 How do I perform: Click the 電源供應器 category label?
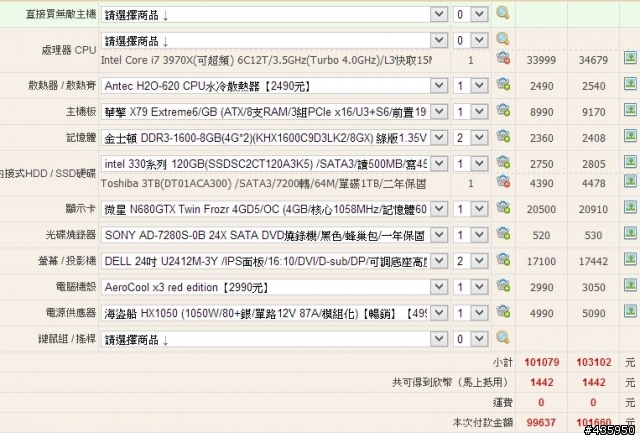tap(71, 313)
